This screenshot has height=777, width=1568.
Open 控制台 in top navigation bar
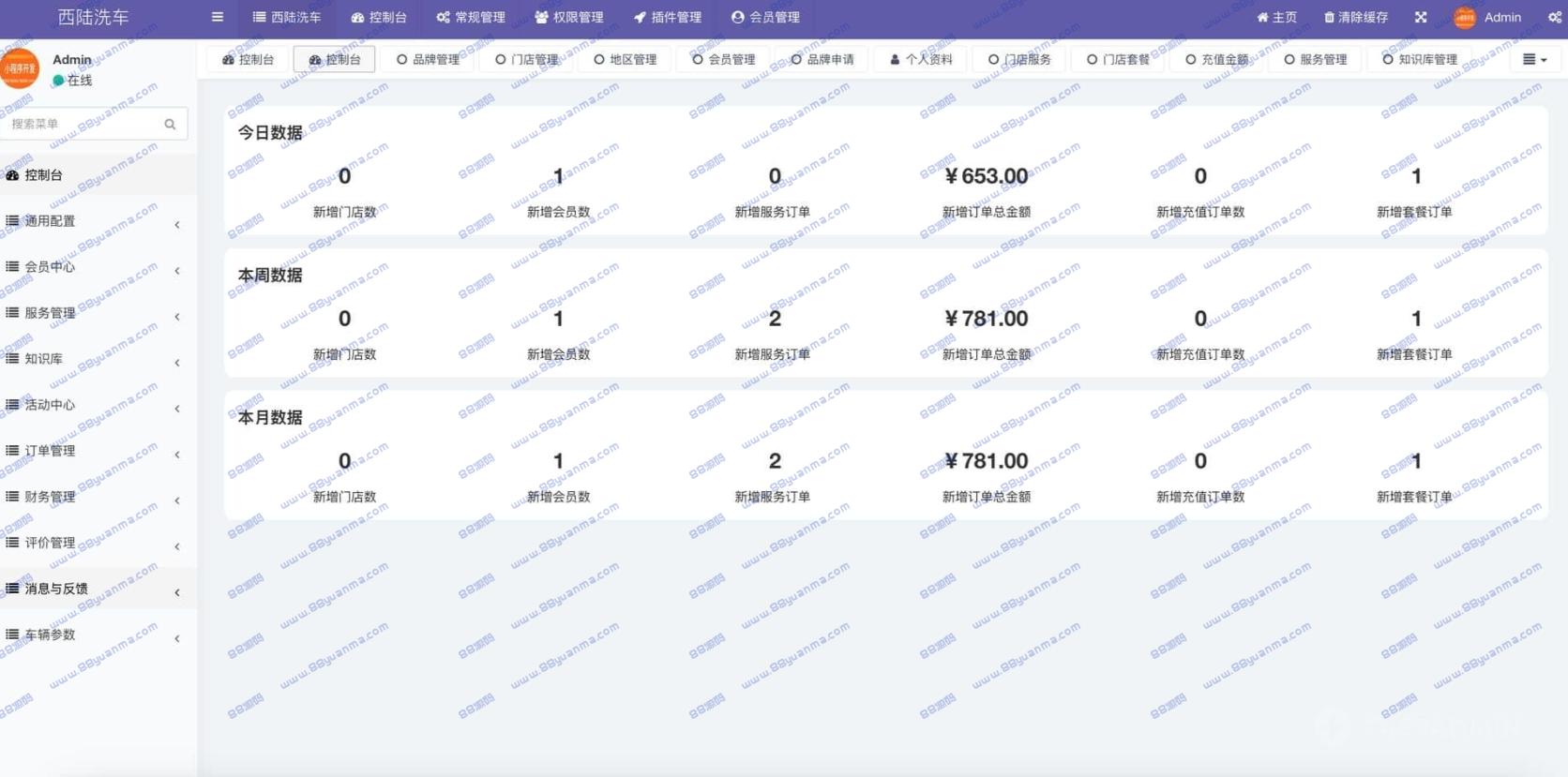click(x=379, y=17)
